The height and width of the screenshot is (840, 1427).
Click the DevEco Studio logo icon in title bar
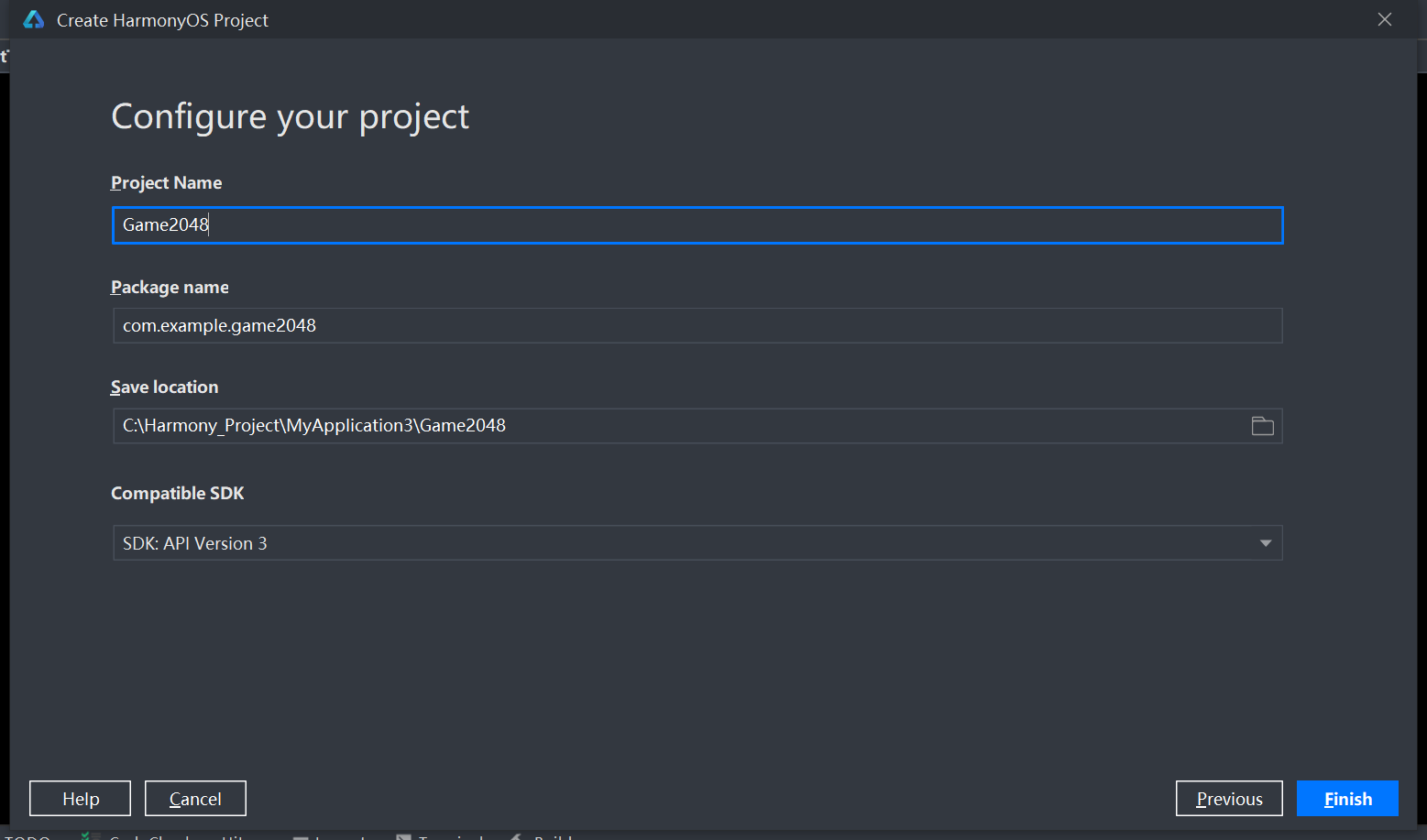coord(34,19)
